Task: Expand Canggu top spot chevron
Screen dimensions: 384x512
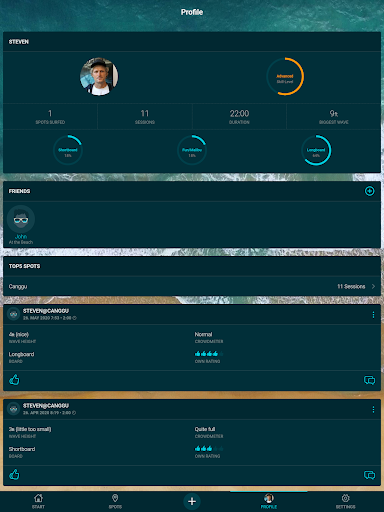Action: coord(373,286)
